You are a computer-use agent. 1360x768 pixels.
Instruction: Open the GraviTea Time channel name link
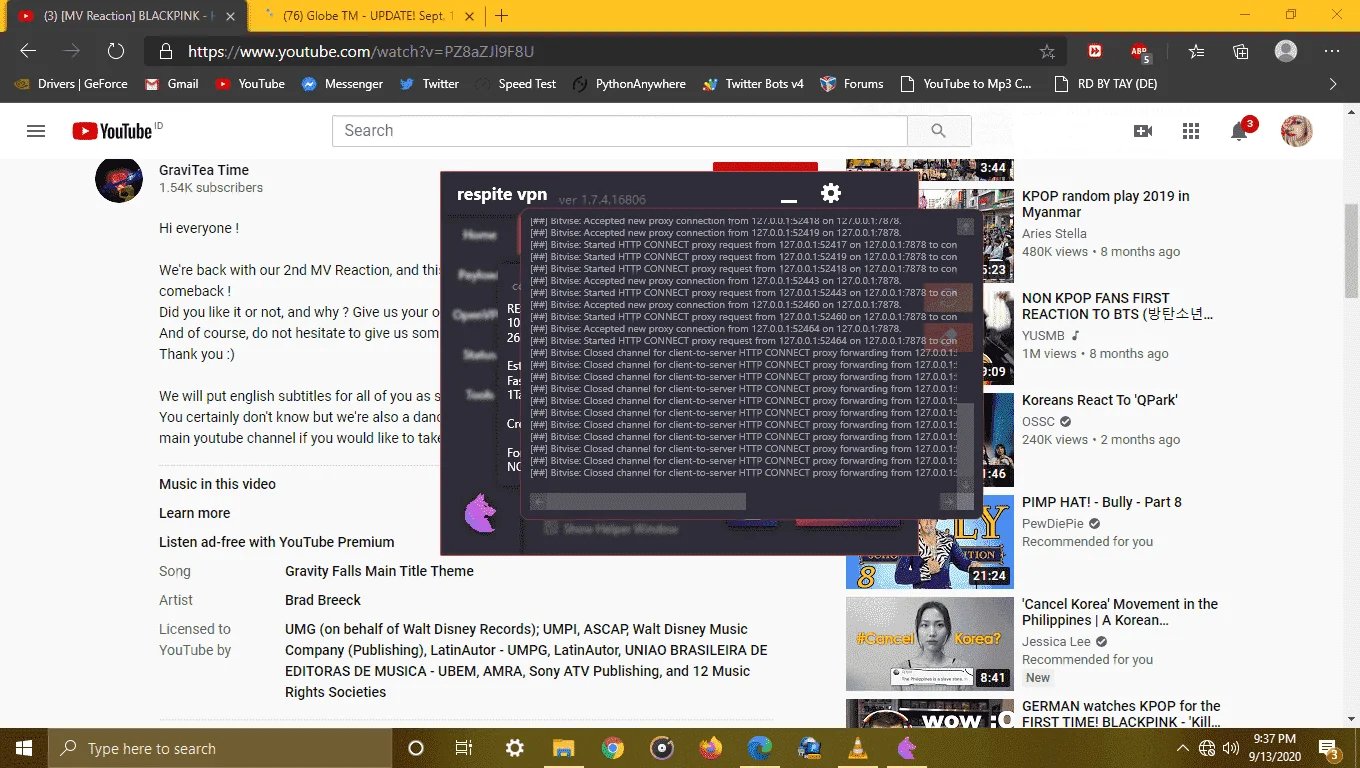tap(204, 170)
